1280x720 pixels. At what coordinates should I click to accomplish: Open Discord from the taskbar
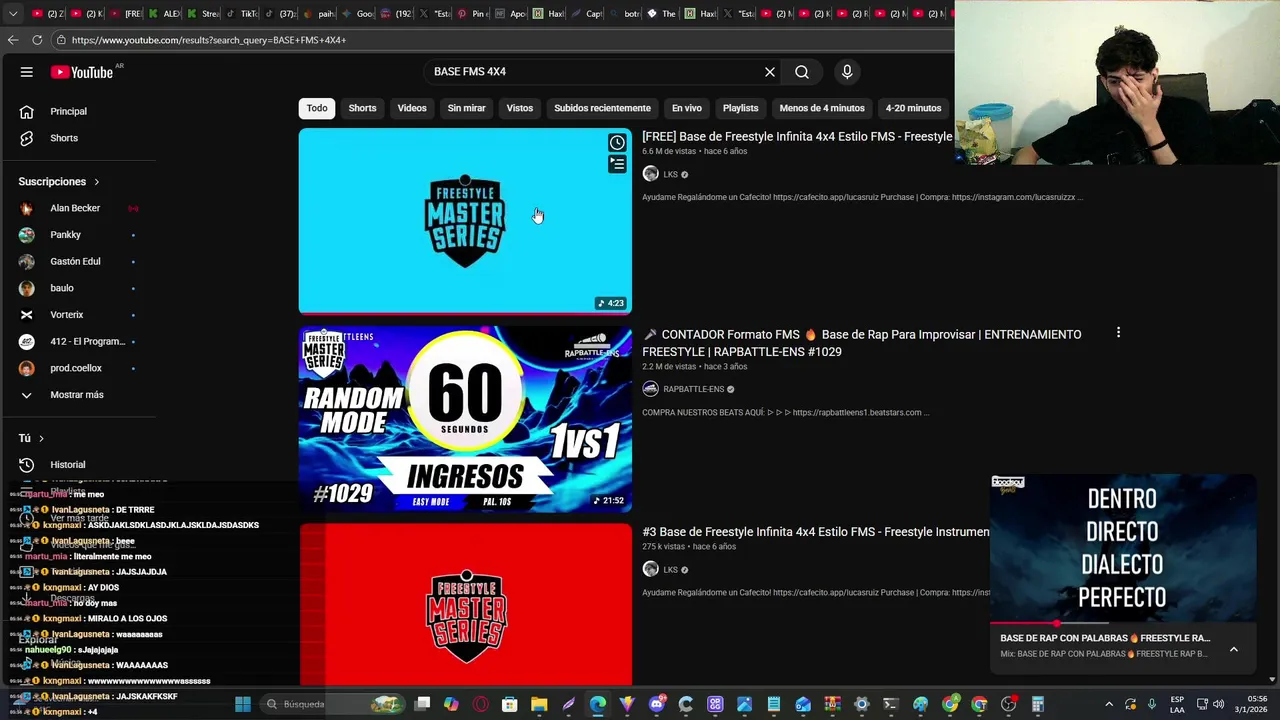(x=656, y=704)
